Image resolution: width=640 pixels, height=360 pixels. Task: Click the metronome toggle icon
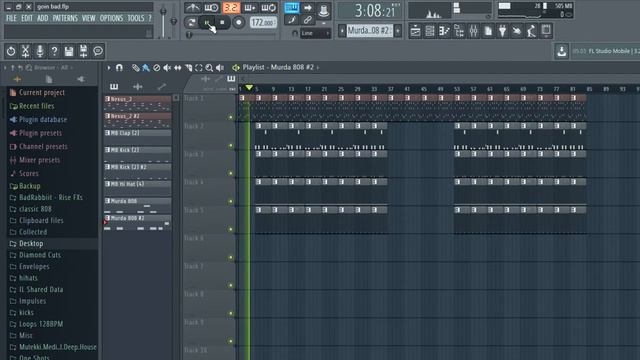pyautogui.click(x=192, y=7)
